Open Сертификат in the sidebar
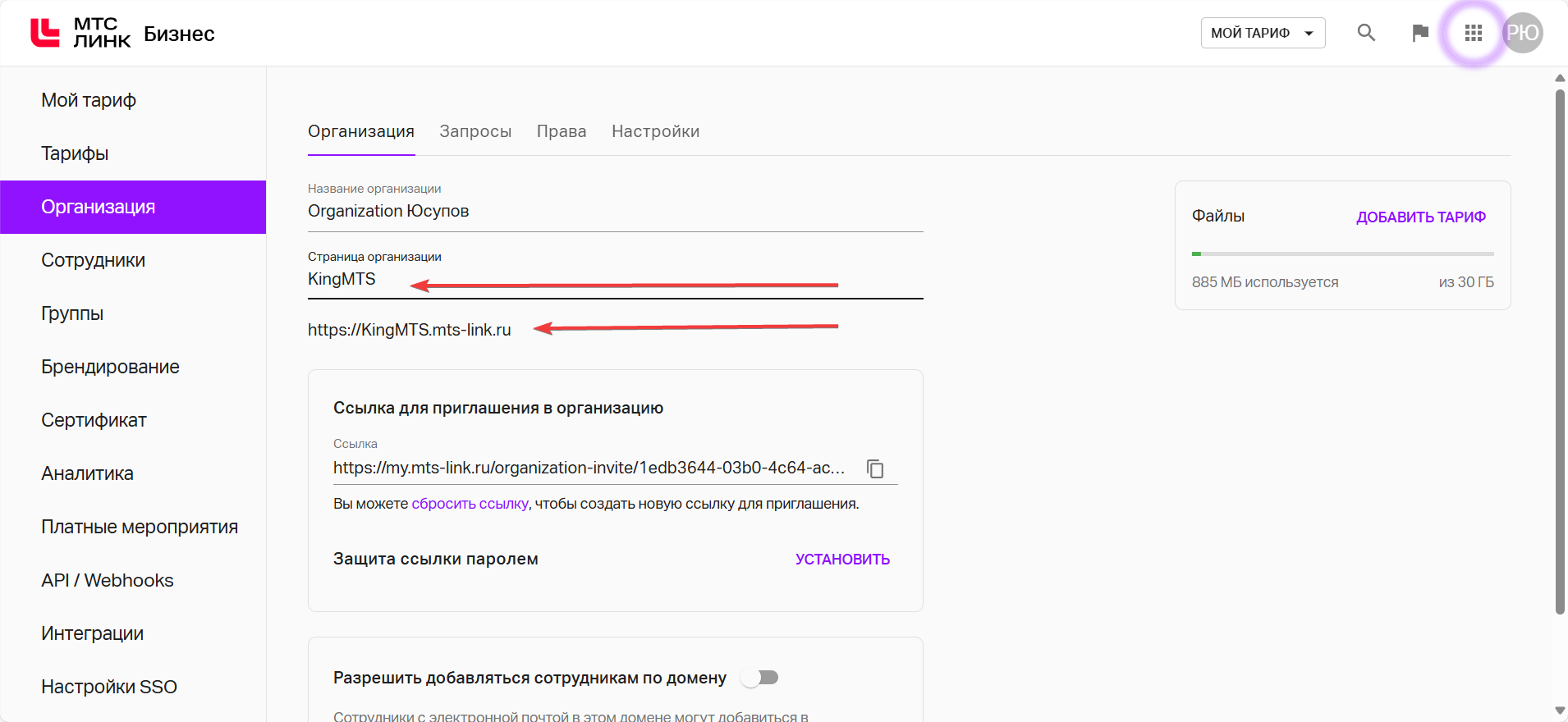The width and height of the screenshot is (1568, 722). [133, 420]
